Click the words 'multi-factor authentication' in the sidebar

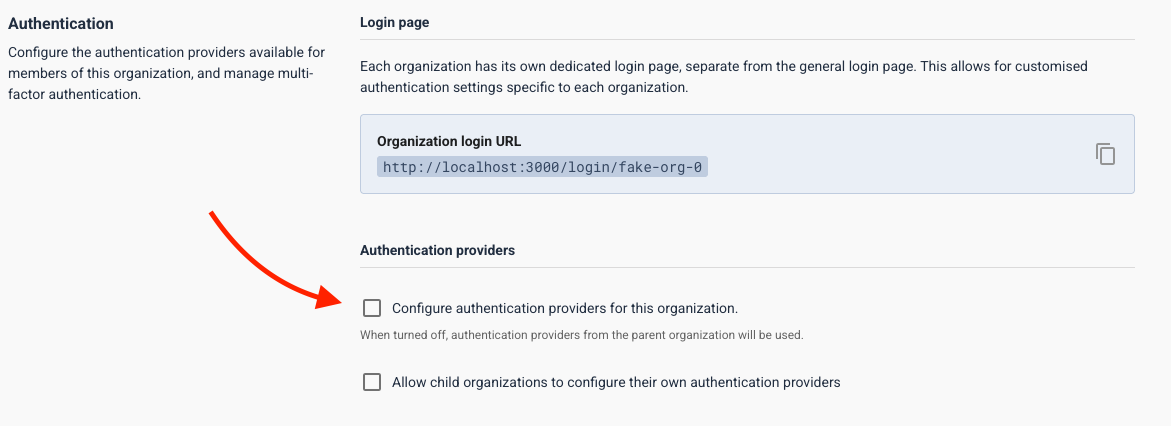[160, 85]
